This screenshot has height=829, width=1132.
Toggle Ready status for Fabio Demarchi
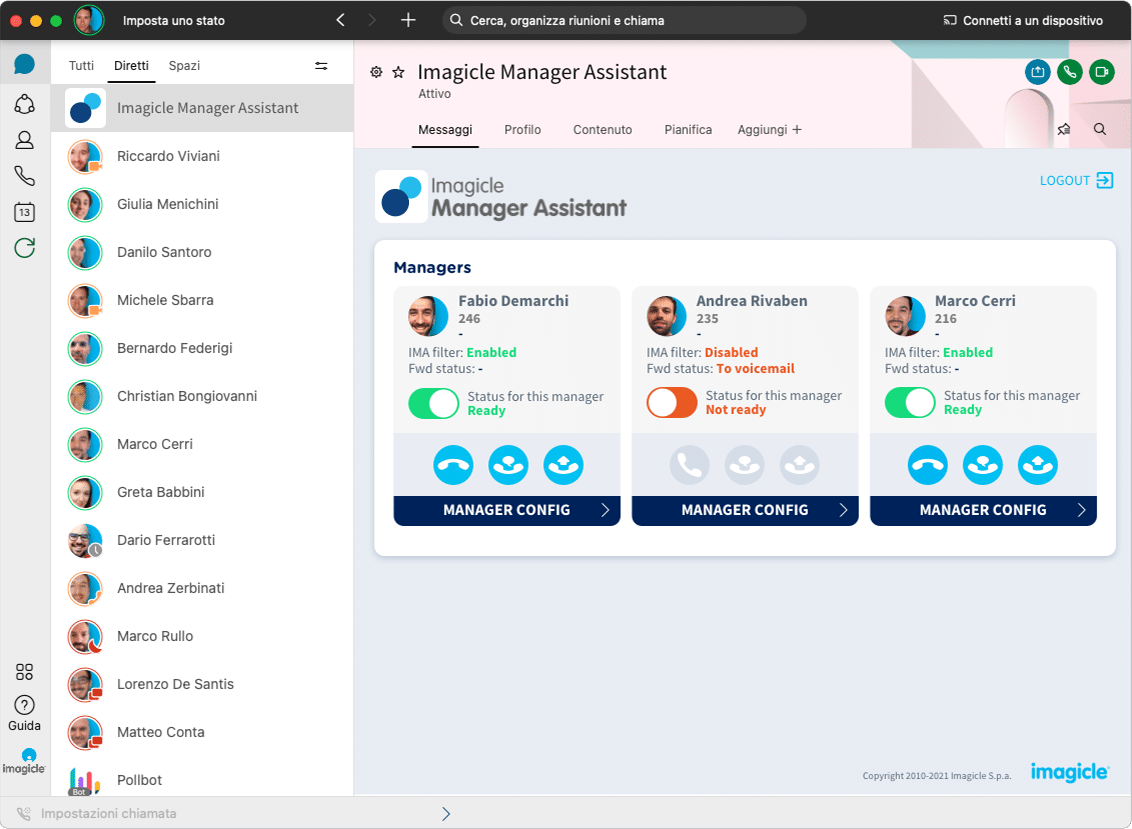point(433,403)
